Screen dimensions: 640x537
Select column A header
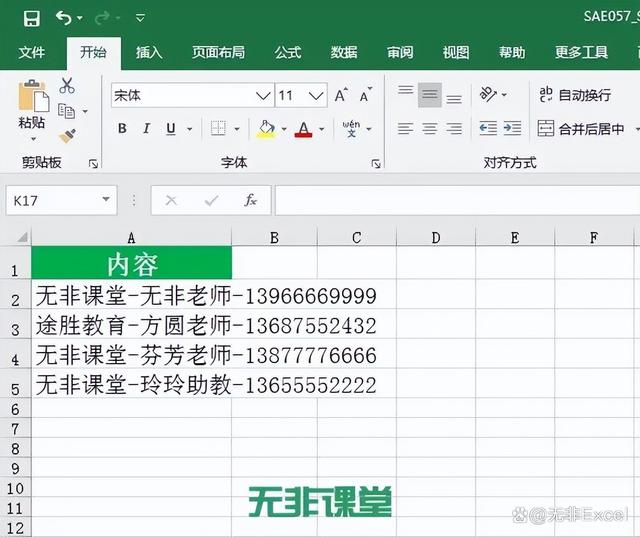tap(131, 237)
